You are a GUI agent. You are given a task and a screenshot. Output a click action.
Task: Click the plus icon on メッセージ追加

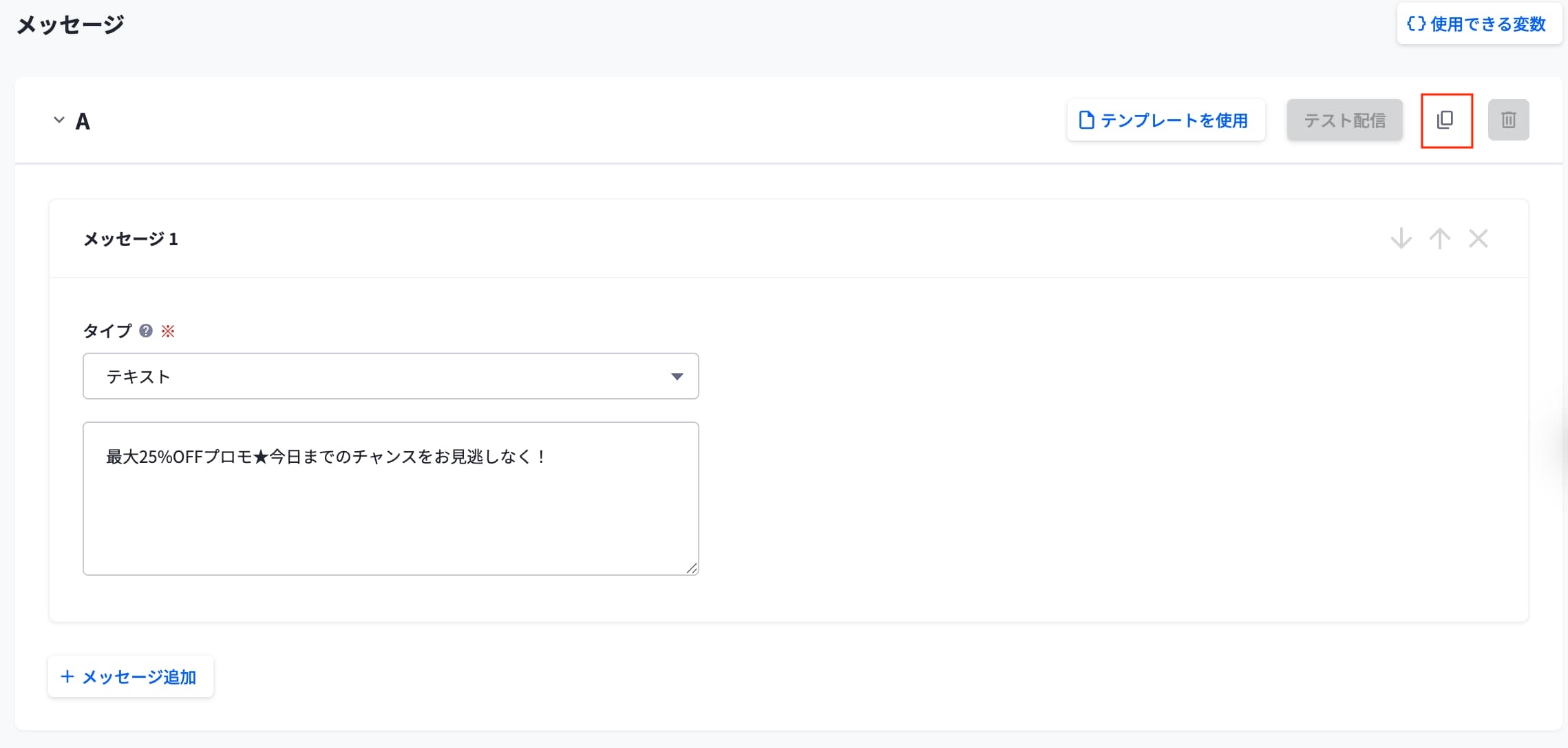(x=67, y=676)
